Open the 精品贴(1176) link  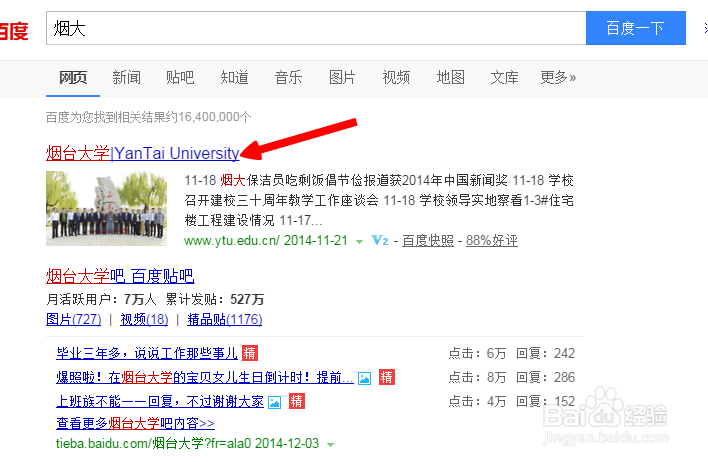(224, 319)
